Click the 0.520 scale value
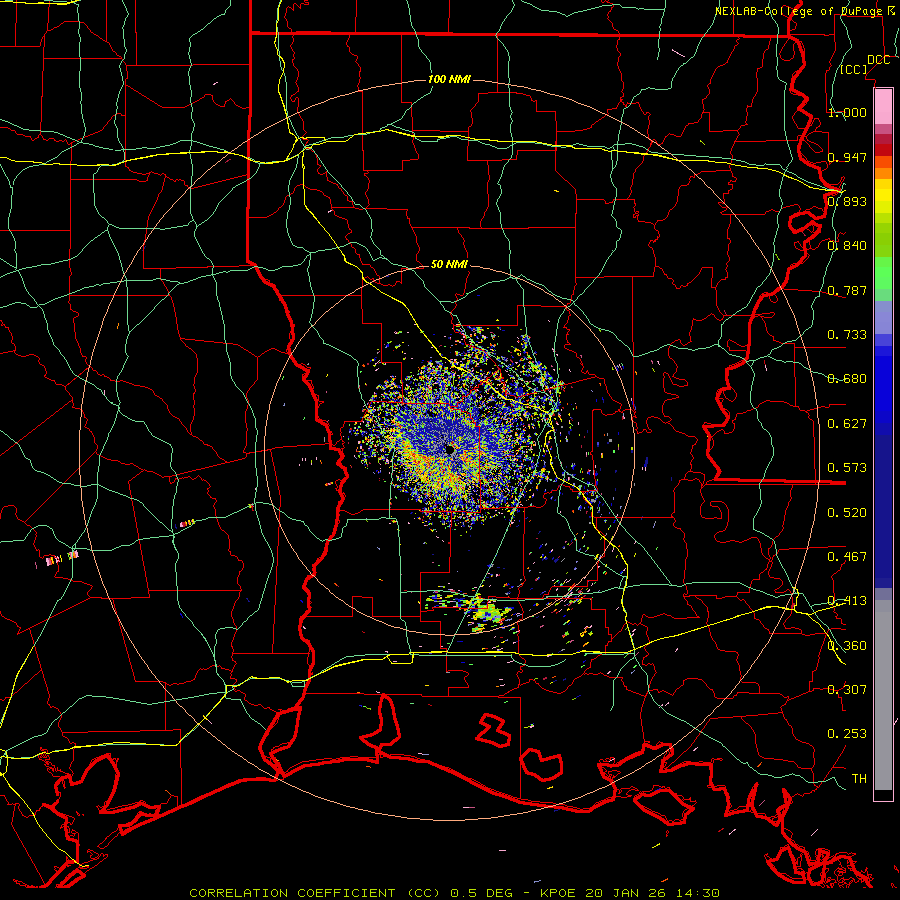The width and height of the screenshot is (900, 900). 847,513
